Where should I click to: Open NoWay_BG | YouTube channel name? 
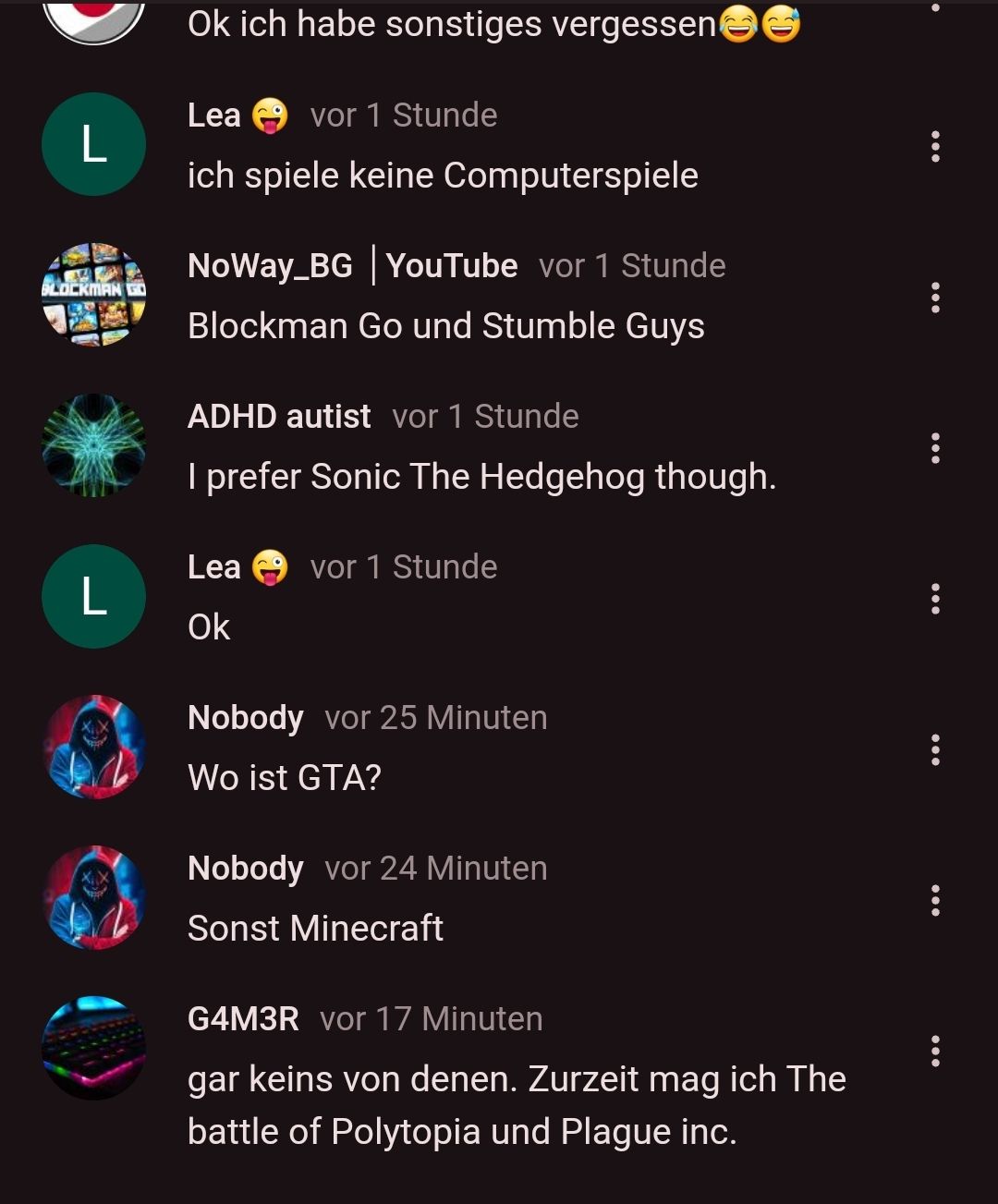pos(352,266)
